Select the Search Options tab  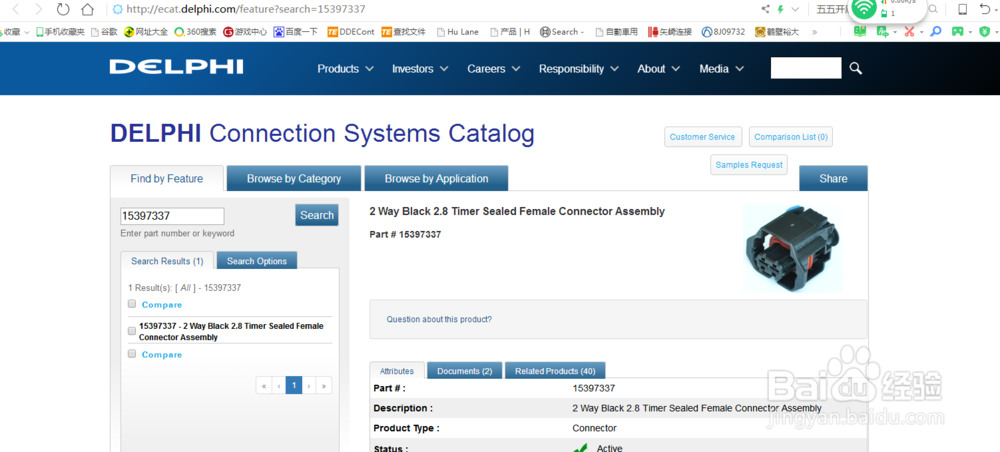click(257, 261)
